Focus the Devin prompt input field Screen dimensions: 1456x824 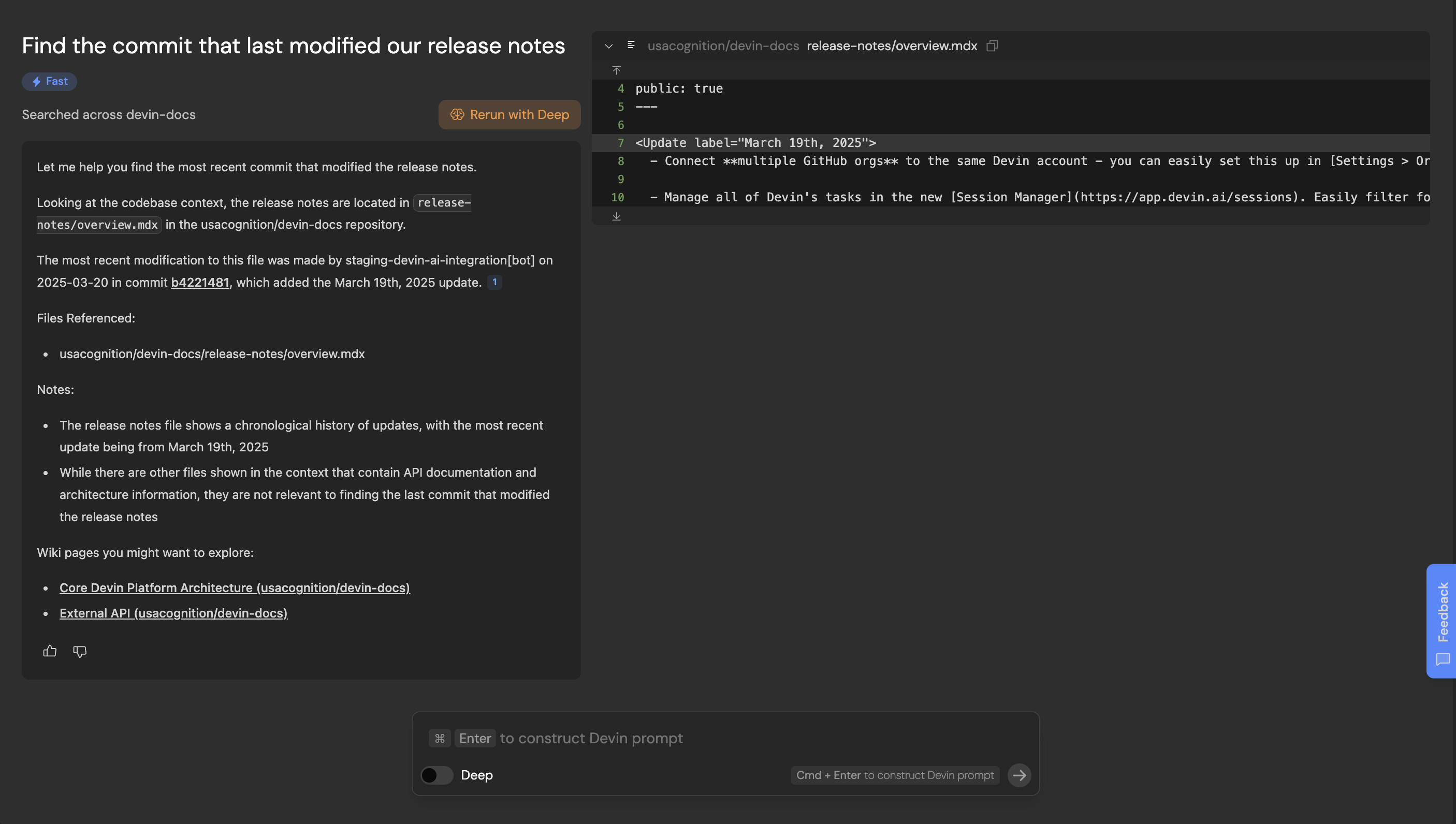pyautogui.click(x=724, y=738)
